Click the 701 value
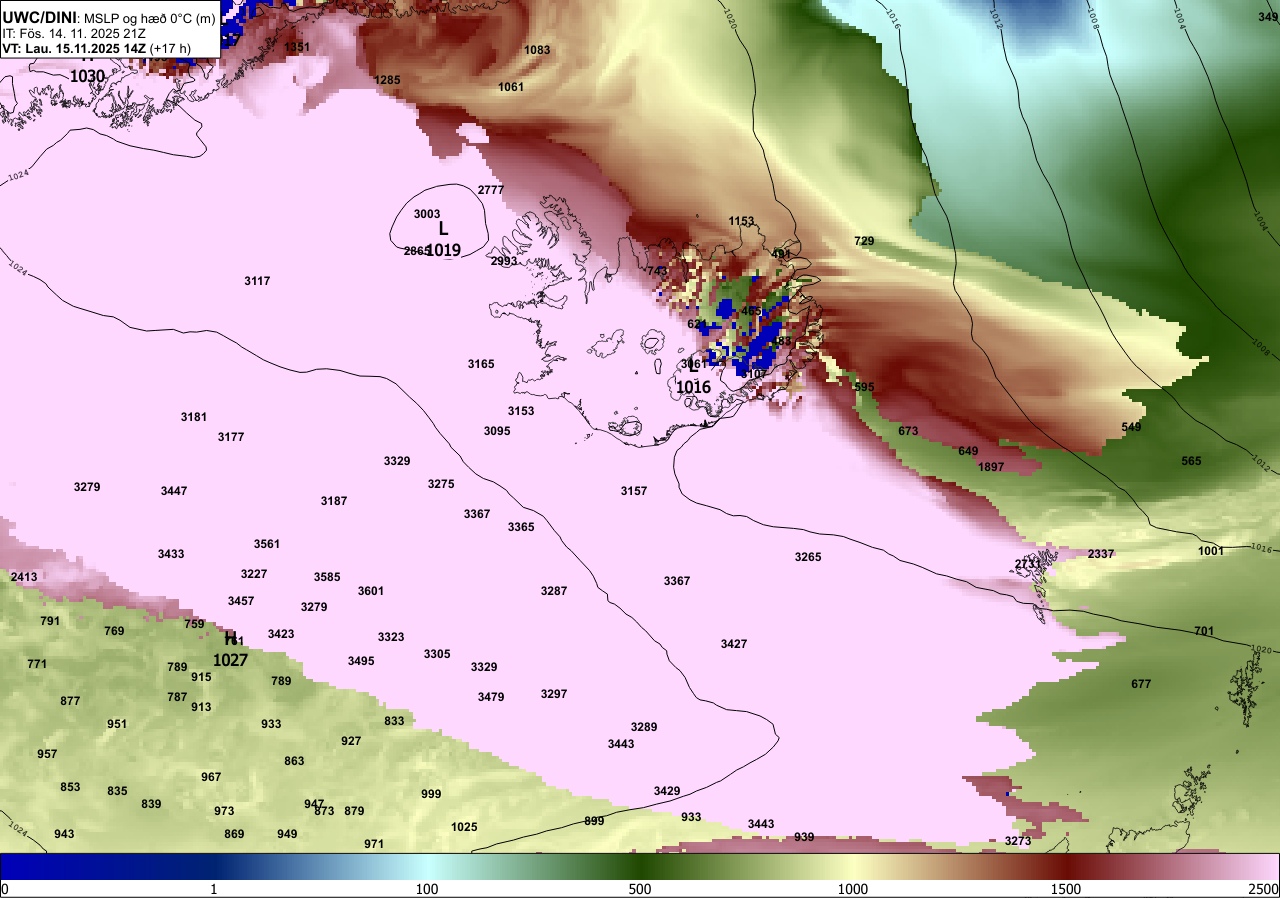Image resolution: width=1280 pixels, height=898 pixels. (1204, 631)
